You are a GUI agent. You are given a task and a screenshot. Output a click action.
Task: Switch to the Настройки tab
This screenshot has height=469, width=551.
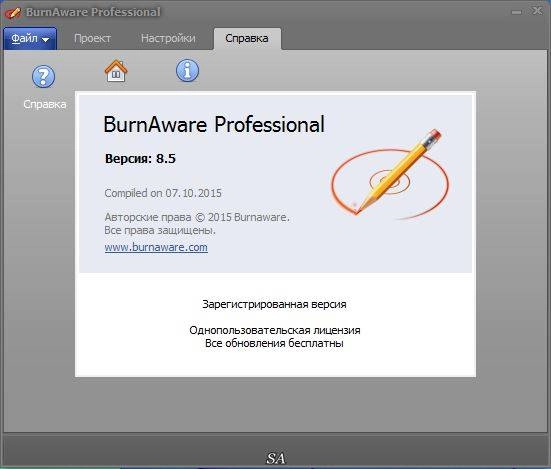click(x=168, y=38)
